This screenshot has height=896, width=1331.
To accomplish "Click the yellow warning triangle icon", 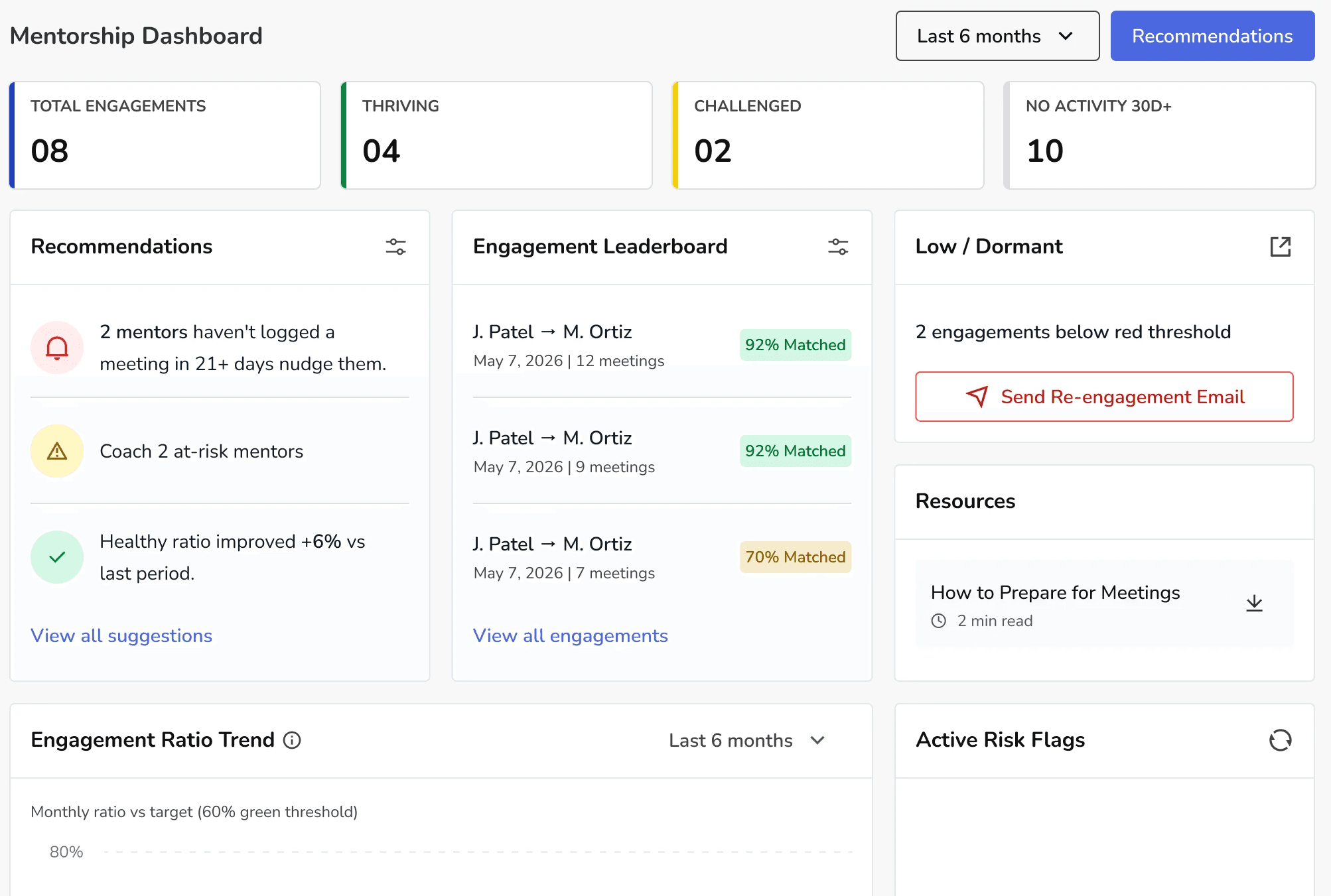I will pos(57,451).
